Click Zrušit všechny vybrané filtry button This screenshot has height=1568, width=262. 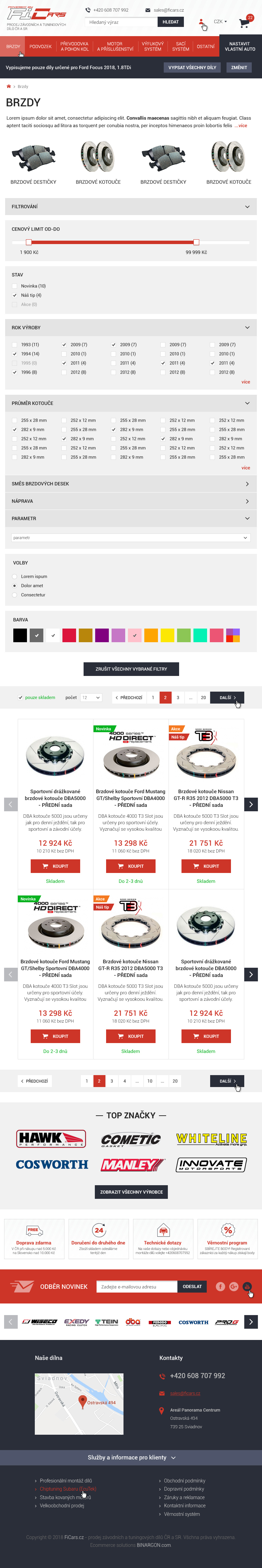tap(131, 669)
